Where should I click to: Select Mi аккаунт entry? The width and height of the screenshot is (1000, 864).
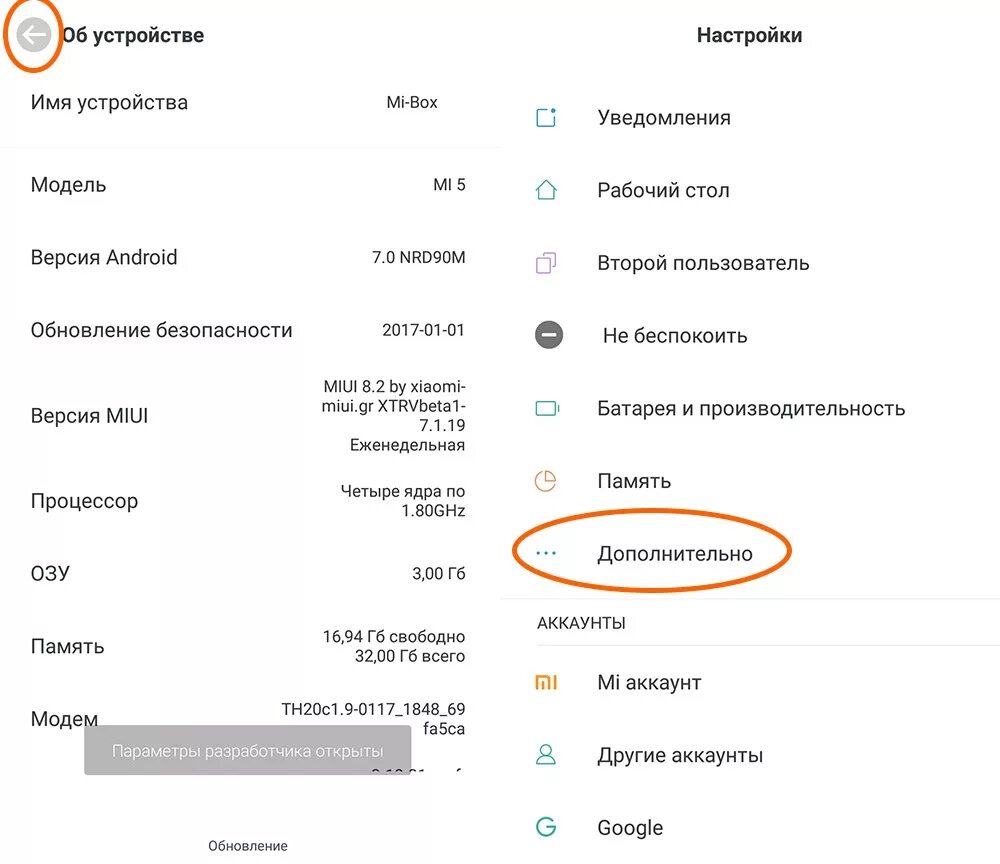click(x=649, y=683)
